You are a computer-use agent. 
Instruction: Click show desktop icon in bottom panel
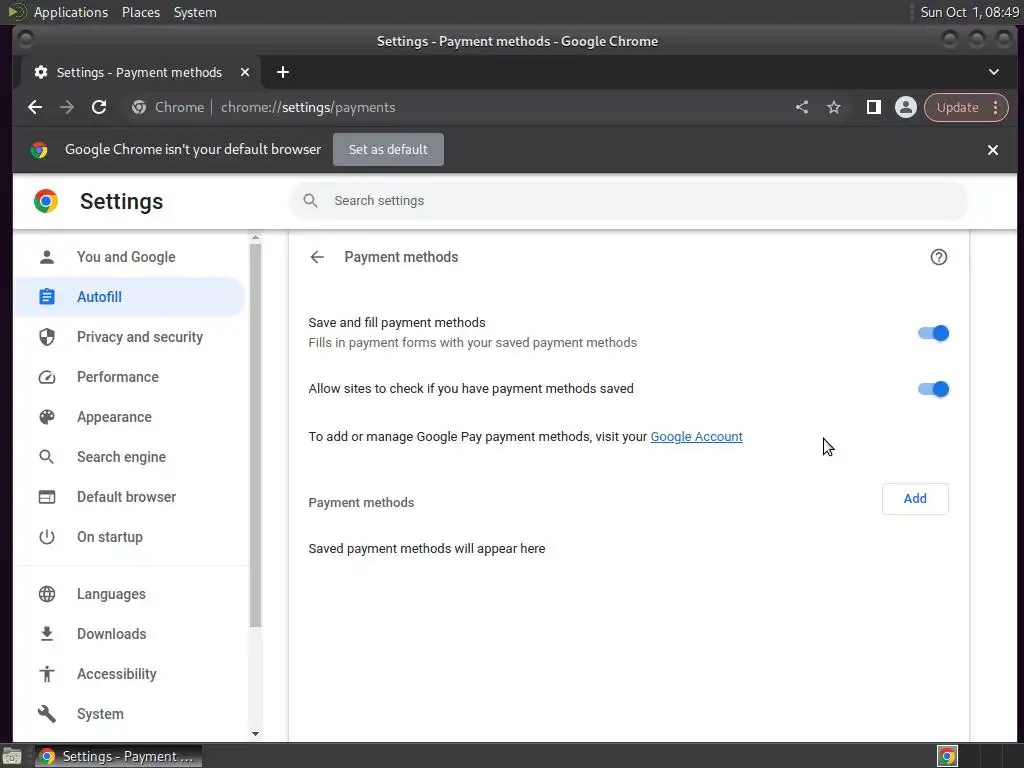12,756
